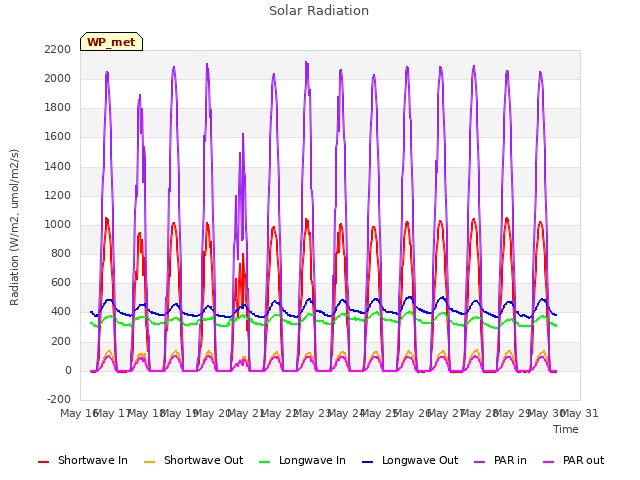
Task: Click the 2000 y-axis tick label
Action: click(x=58, y=78)
